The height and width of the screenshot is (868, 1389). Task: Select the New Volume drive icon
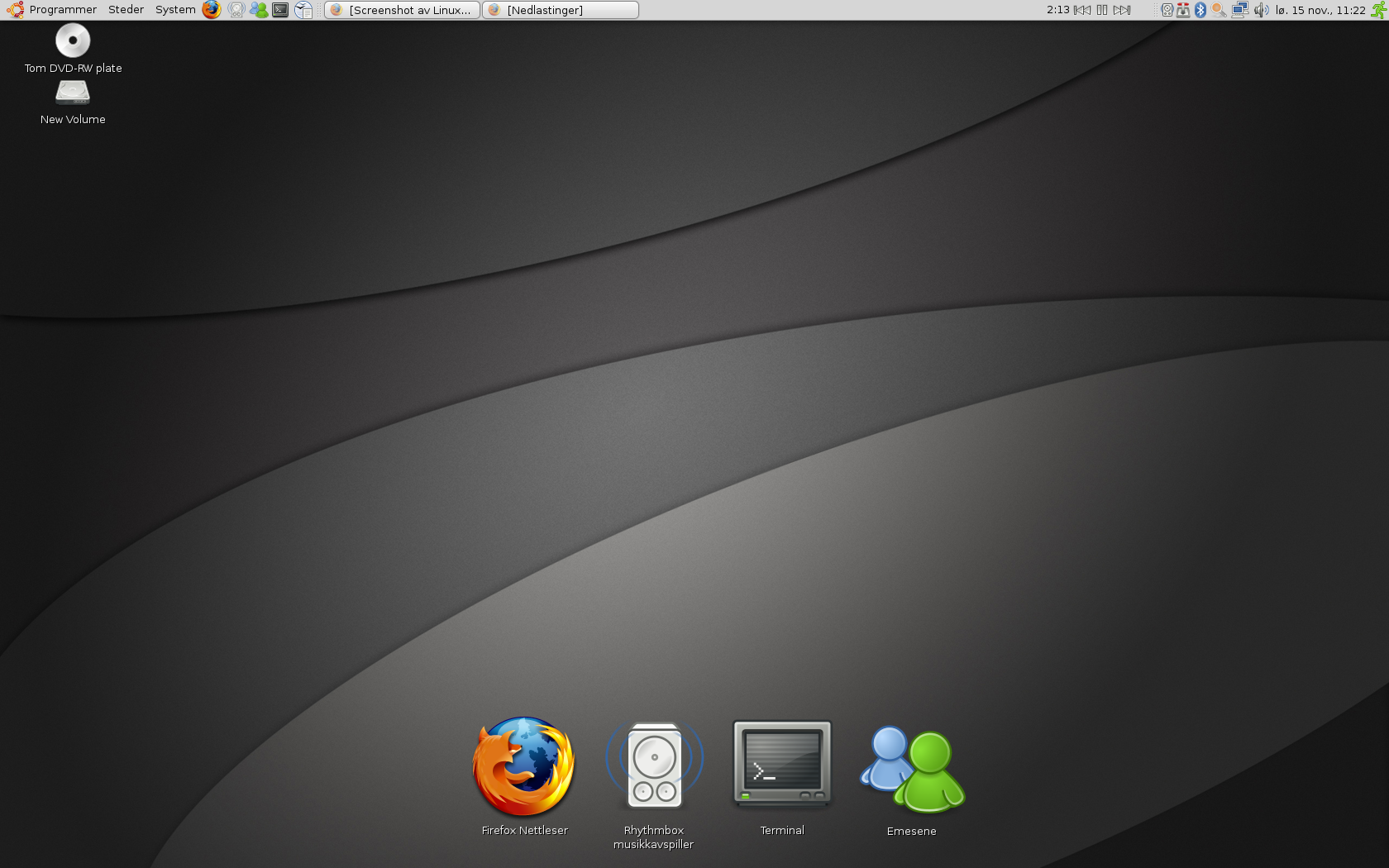click(73, 93)
